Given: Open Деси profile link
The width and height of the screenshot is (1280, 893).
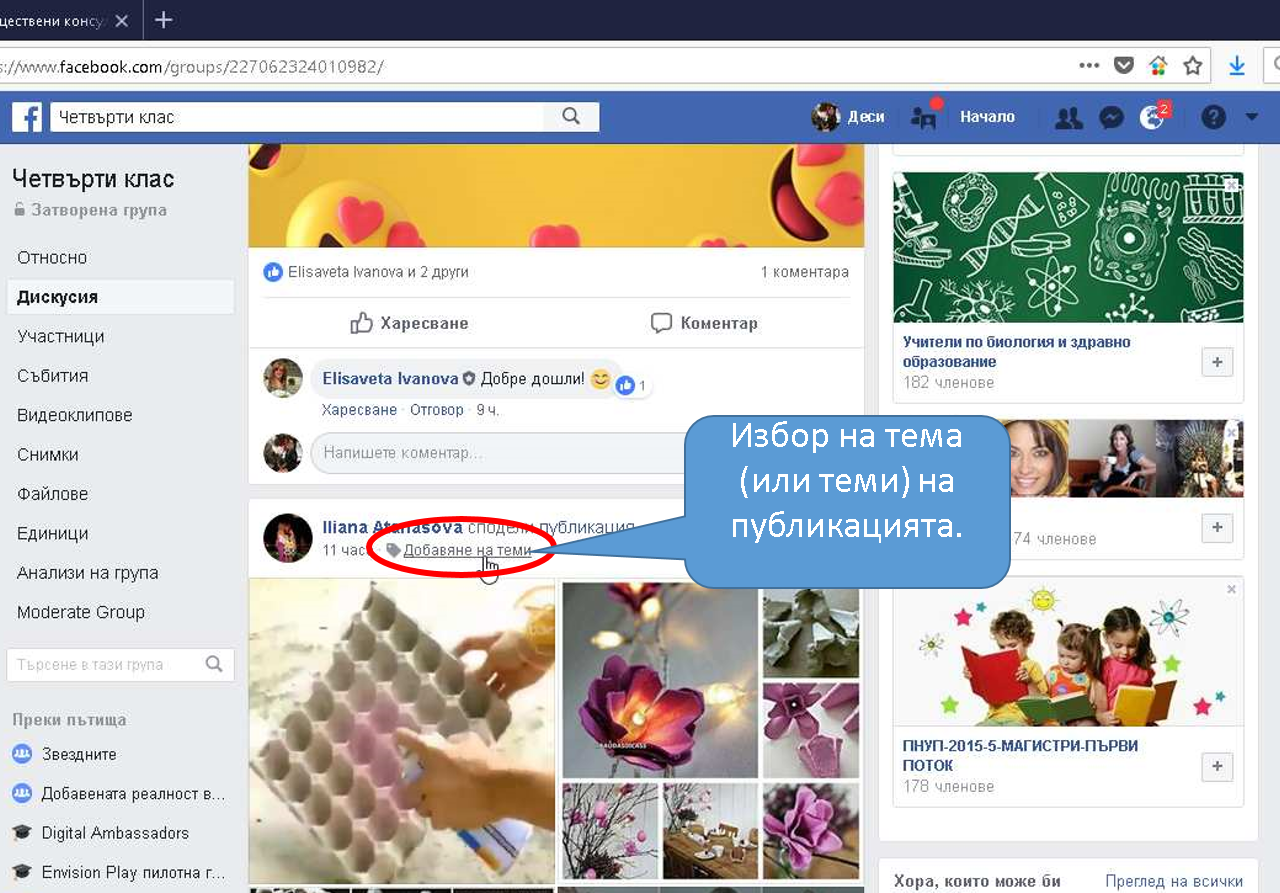Looking at the screenshot, I should pyautogui.click(x=866, y=117).
